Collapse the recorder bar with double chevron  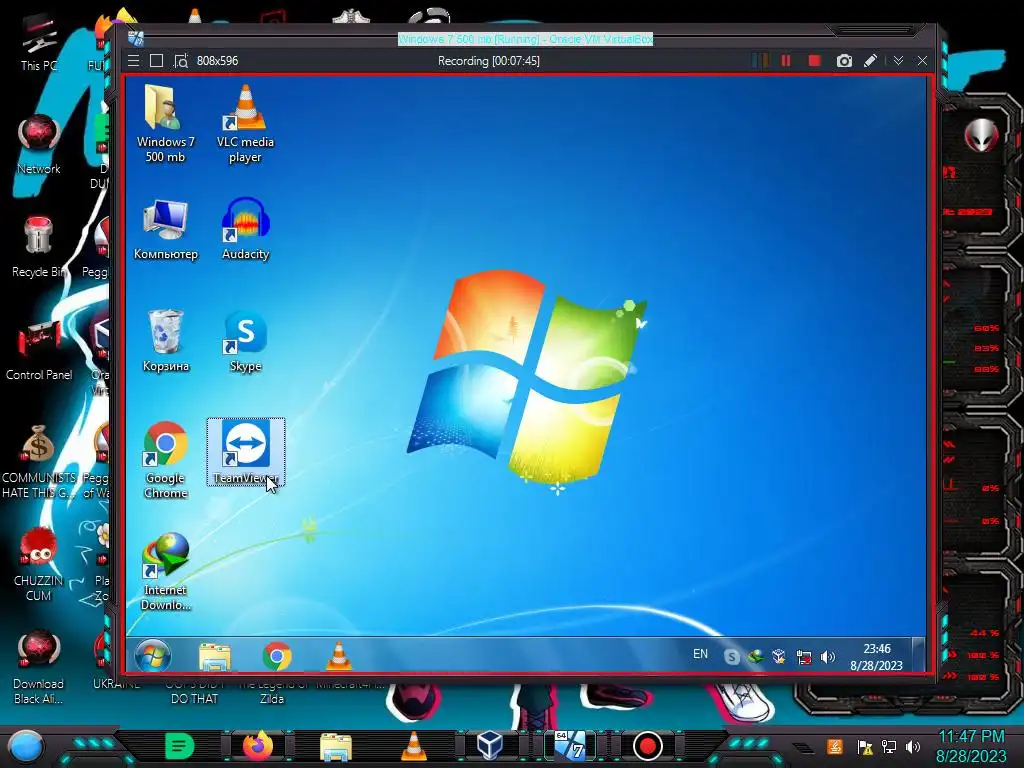point(899,61)
